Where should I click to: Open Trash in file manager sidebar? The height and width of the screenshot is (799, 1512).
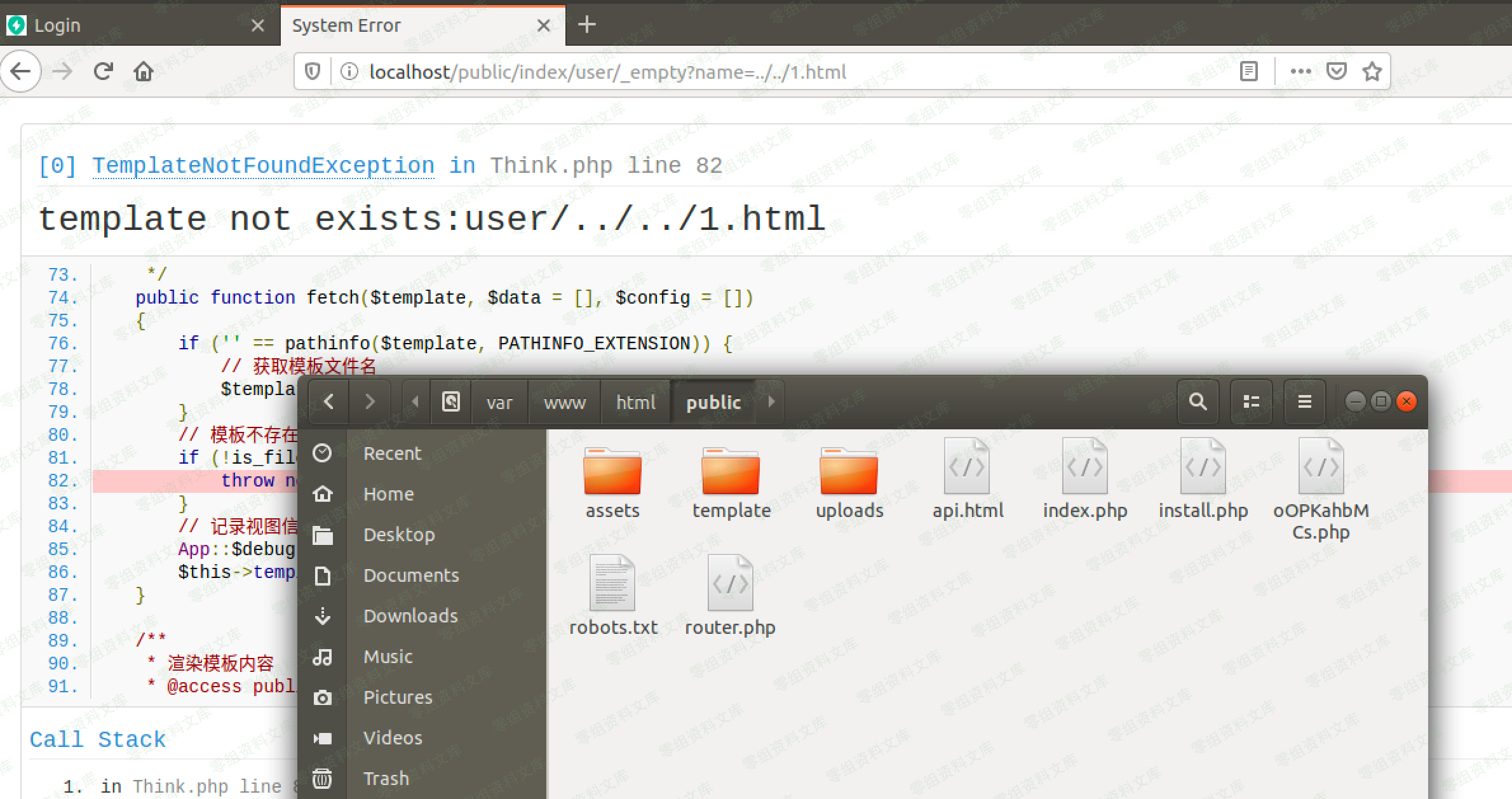click(386, 778)
